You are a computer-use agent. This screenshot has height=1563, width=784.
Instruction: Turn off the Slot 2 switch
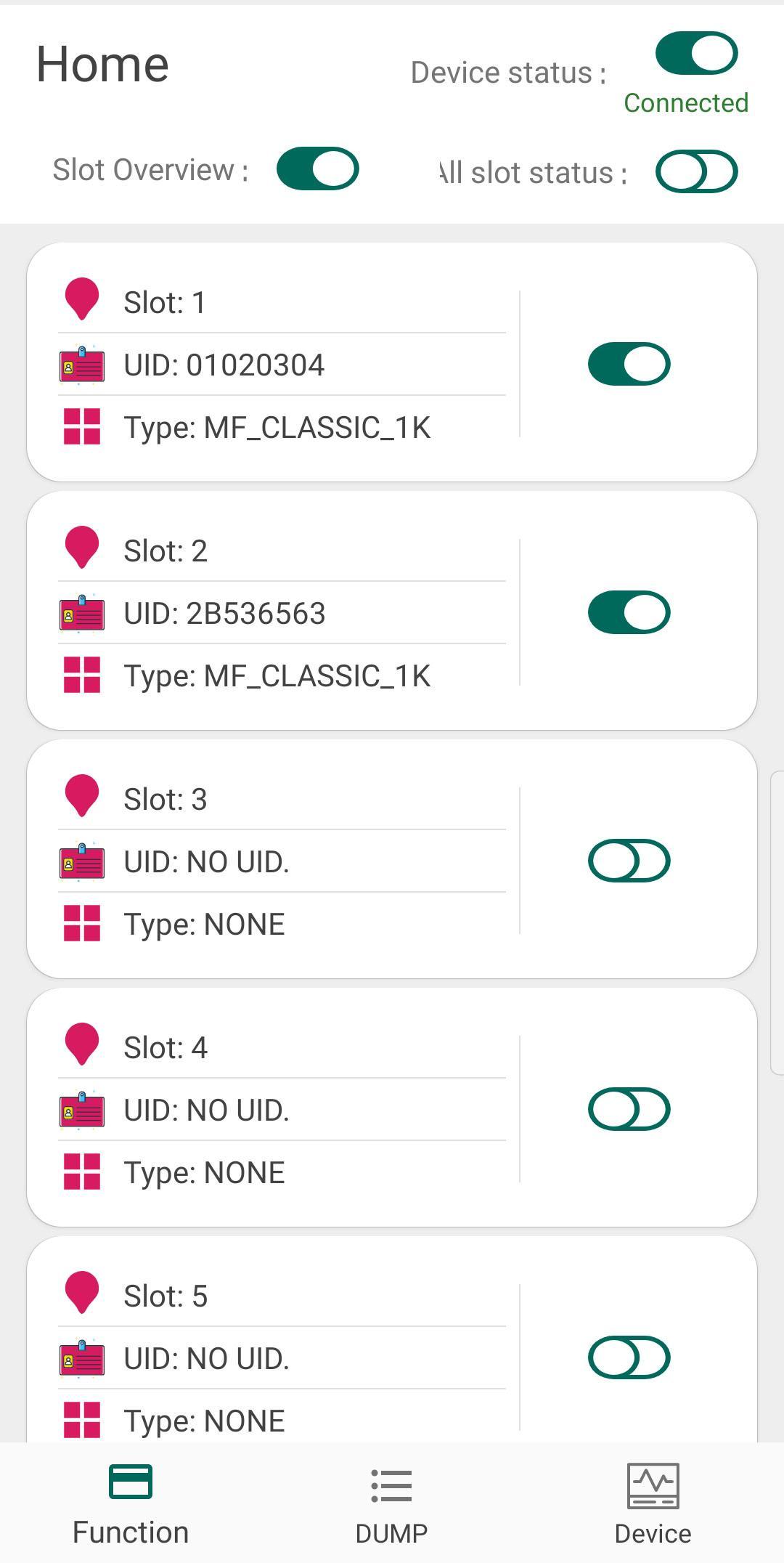(629, 612)
